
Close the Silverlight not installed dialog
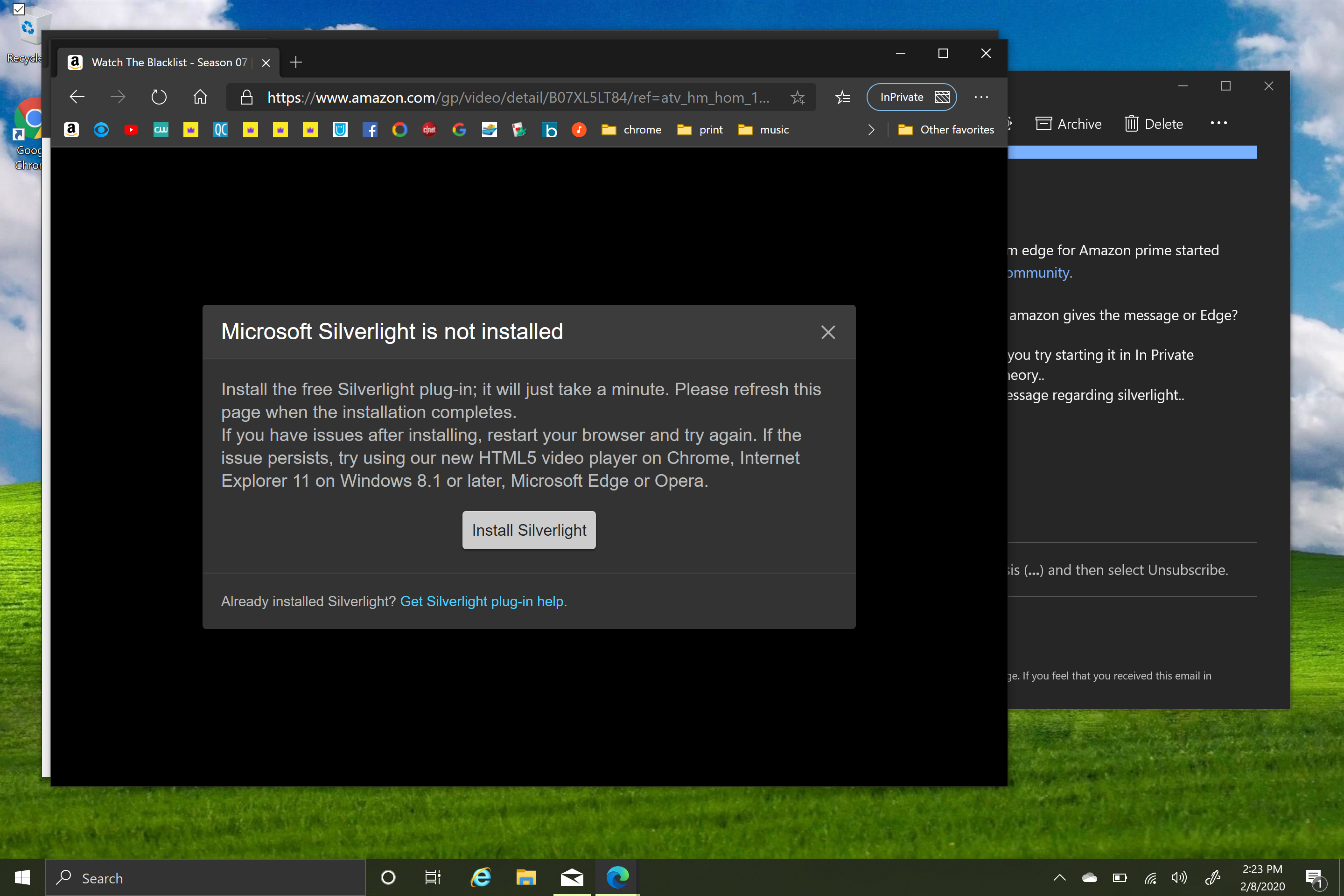828,332
